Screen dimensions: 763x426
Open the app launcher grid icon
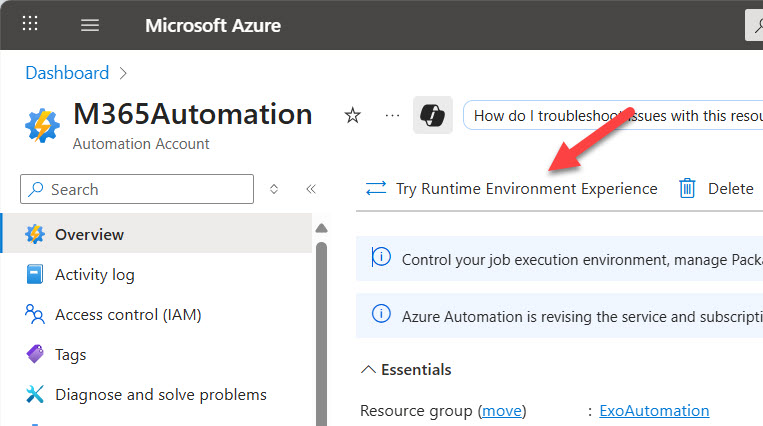tap(30, 23)
